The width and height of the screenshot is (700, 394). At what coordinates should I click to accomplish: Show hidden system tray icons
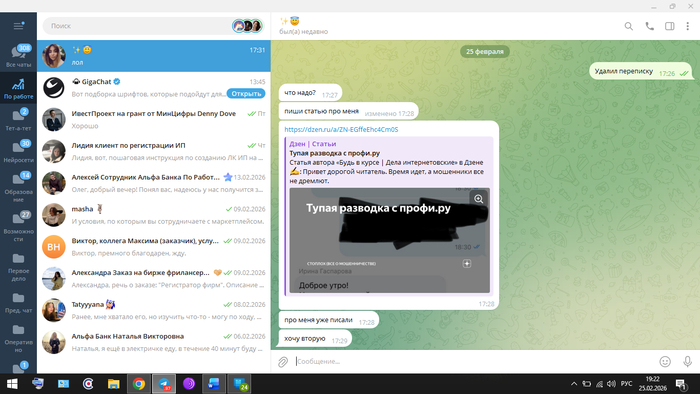tap(574, 384)
